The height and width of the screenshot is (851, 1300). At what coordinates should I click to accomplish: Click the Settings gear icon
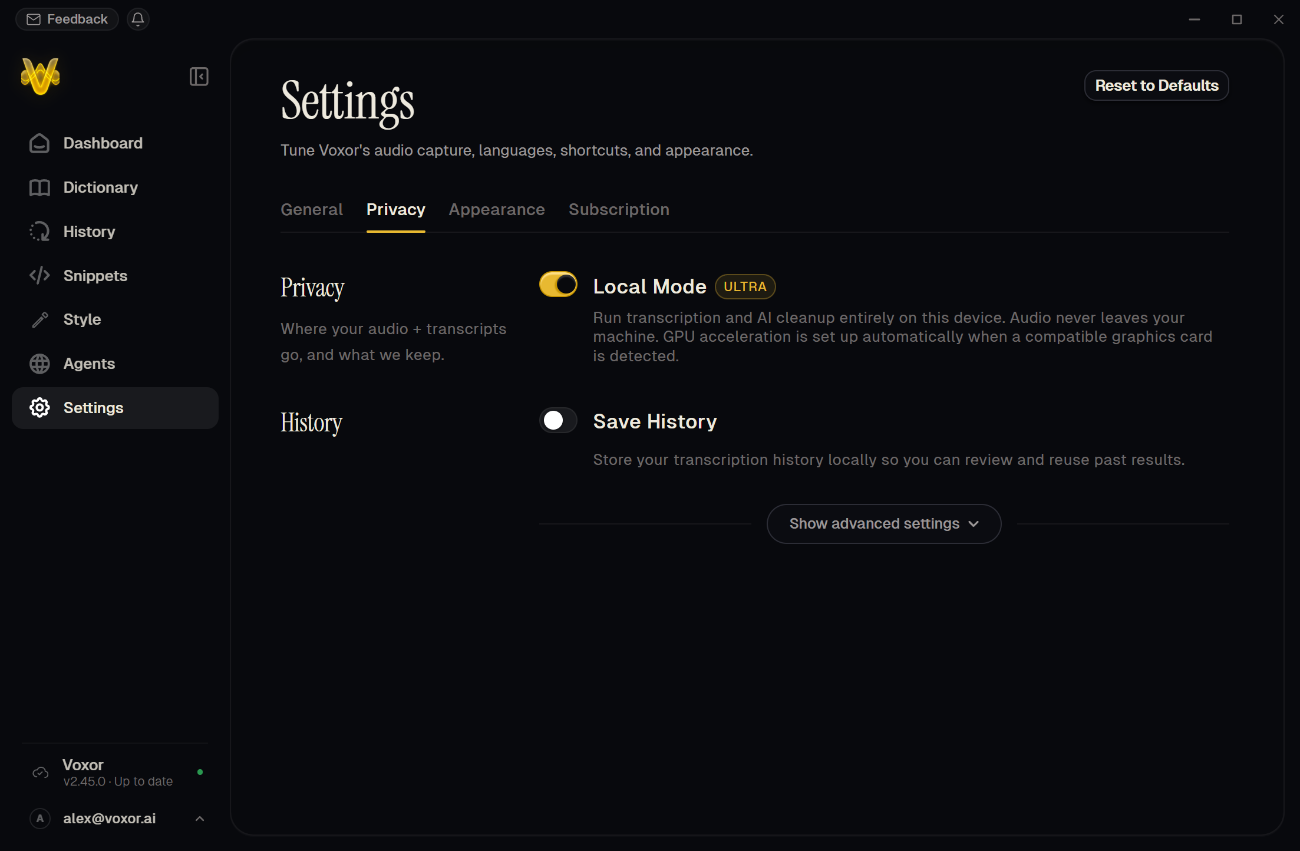[x=39, y=407]
